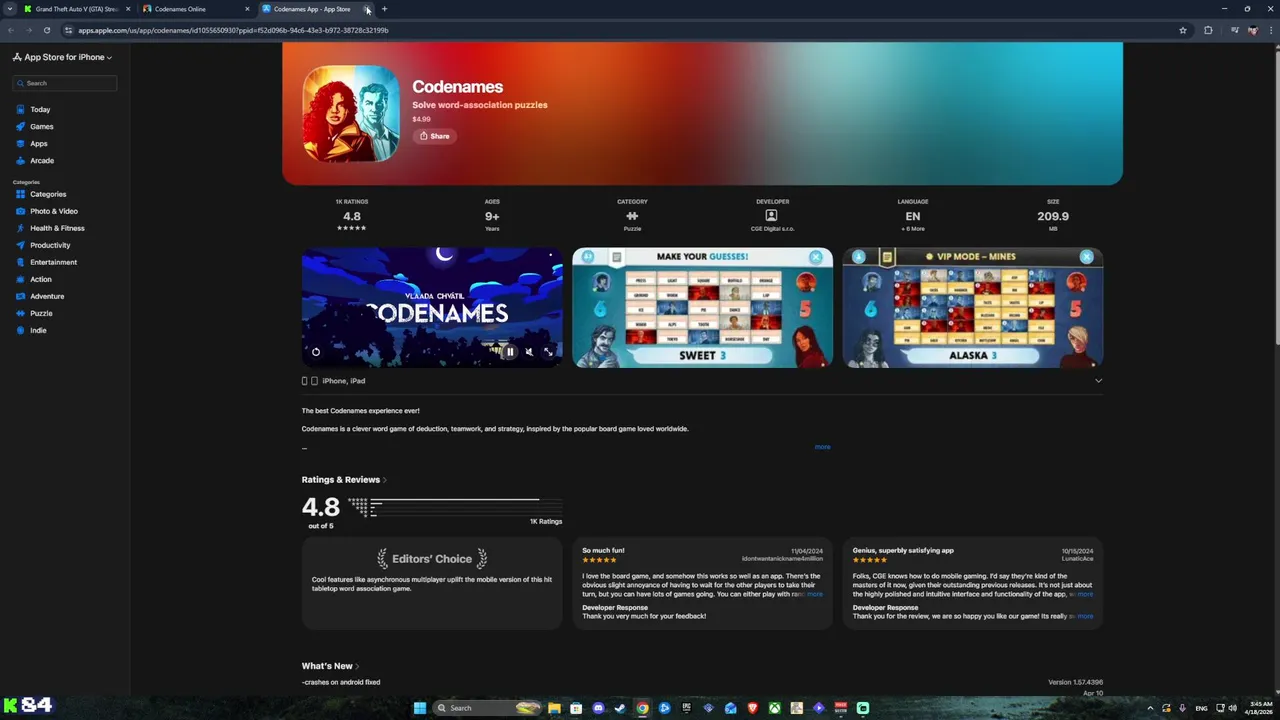Expand 'So much fun!' review with more
This screenshot has width=1280, height=720.
pyautogui.click(x=815, y=594)
